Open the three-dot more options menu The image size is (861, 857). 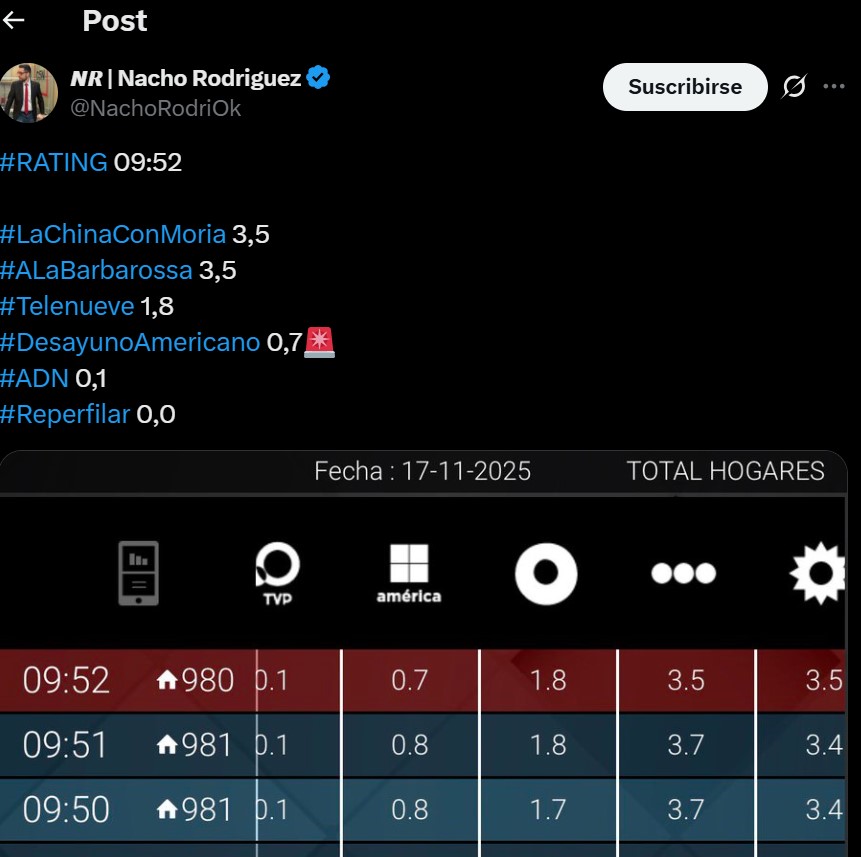click(834, 87)
